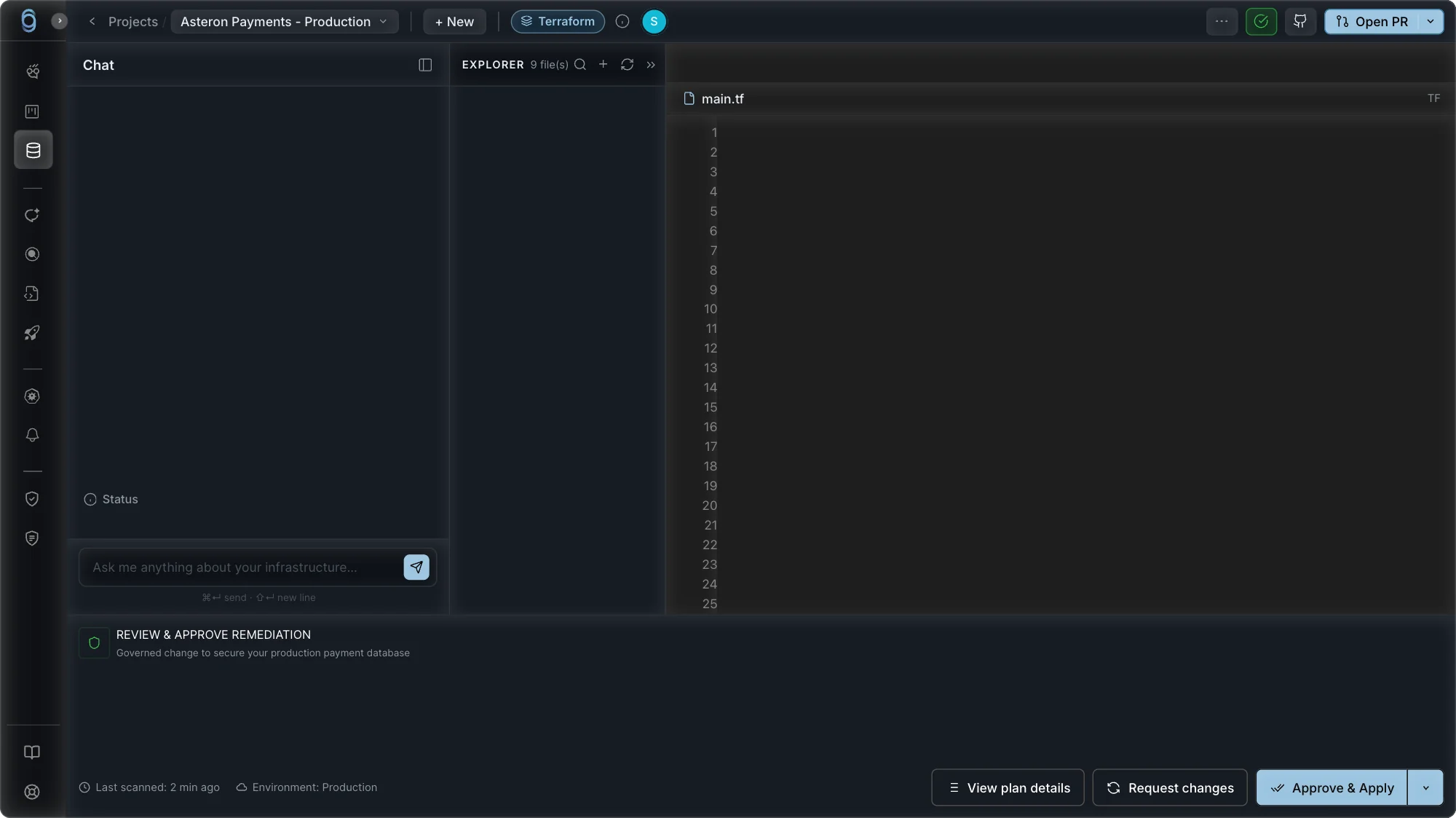1456x818 pixels.
Task: Open the Projects breadcrumb link
Action: [132, 22]
